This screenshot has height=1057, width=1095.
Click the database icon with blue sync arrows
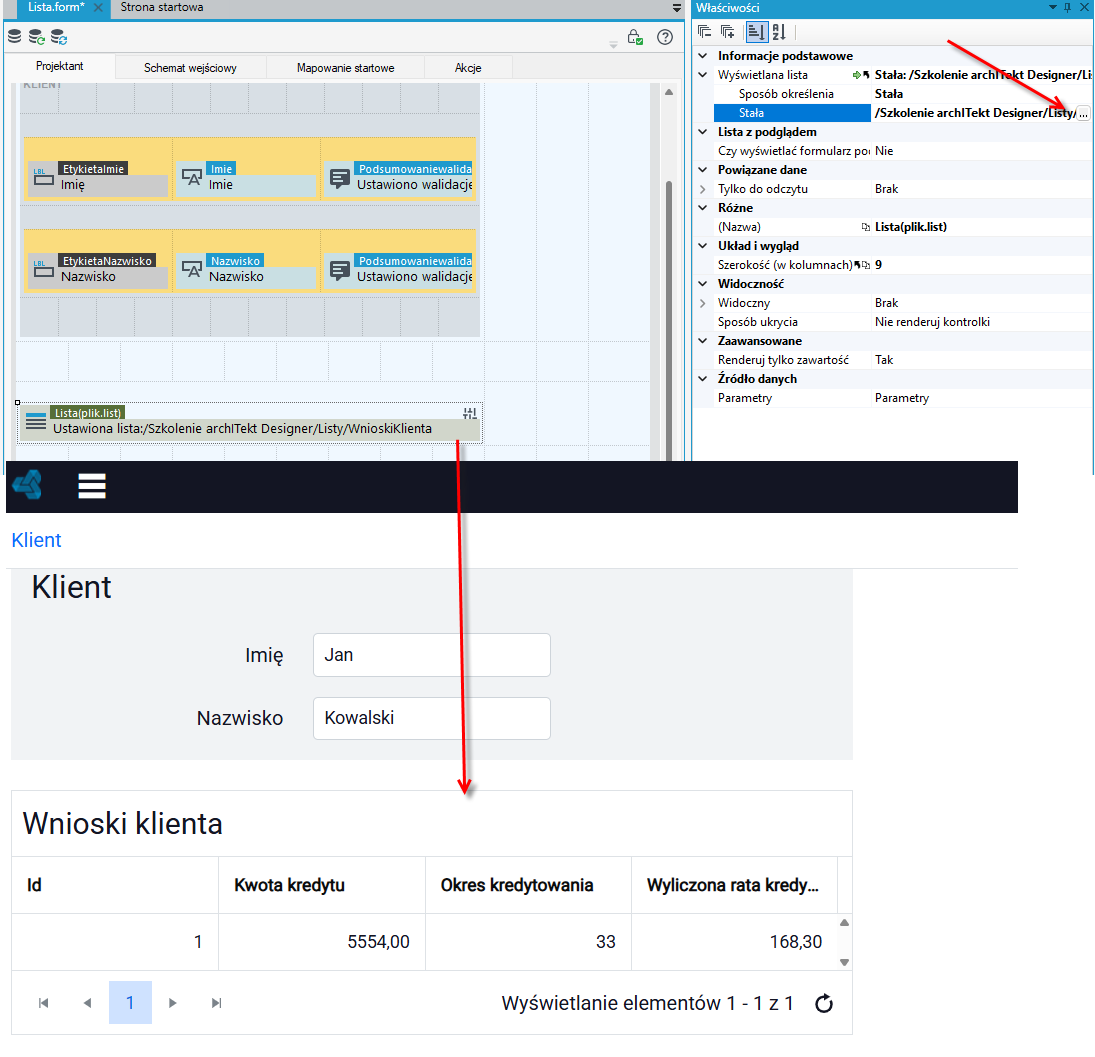[59, 36]
